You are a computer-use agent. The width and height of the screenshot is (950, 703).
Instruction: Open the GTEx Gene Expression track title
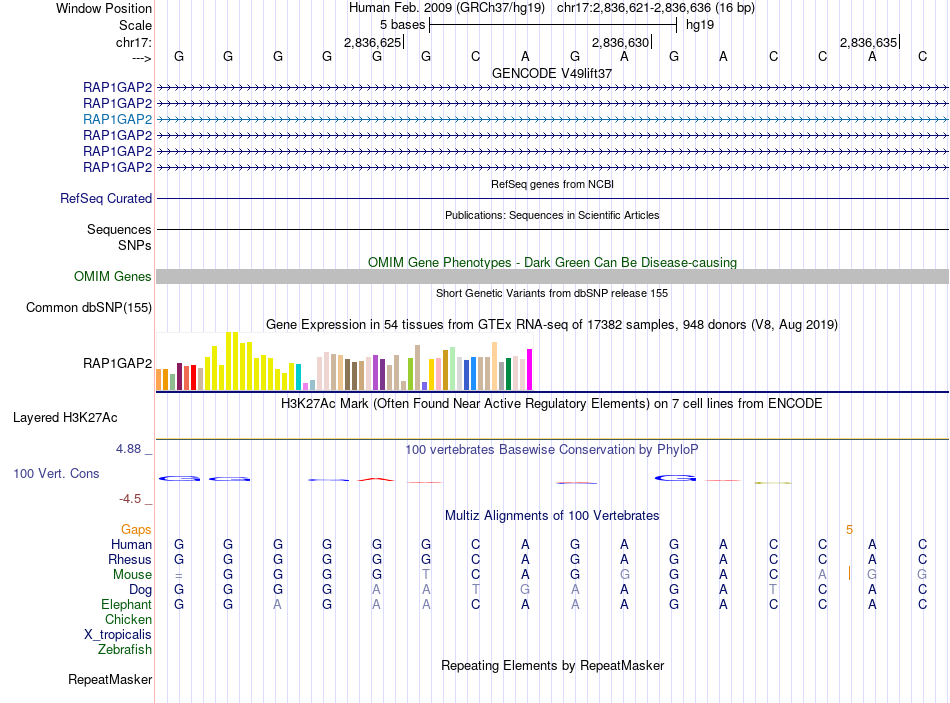[552, 324]
